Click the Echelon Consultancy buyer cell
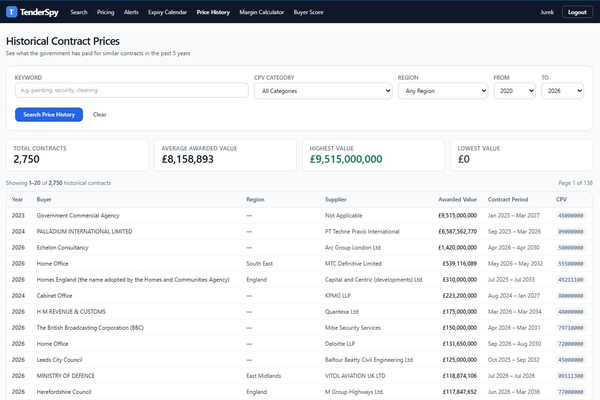This screenshot has height=400, width=600. (x=62, y=248)
